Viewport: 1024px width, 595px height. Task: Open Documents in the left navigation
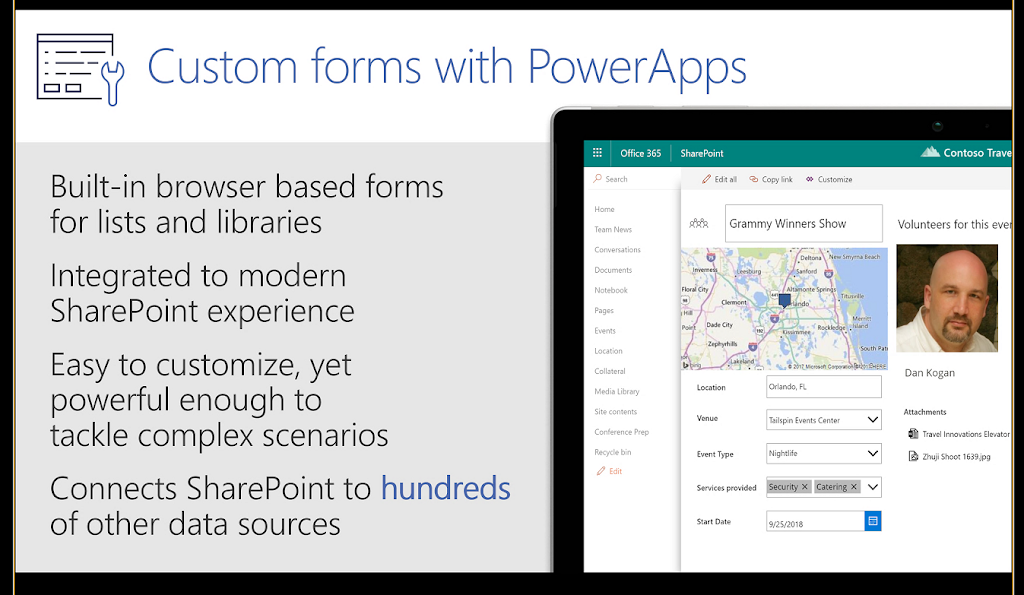613,270
